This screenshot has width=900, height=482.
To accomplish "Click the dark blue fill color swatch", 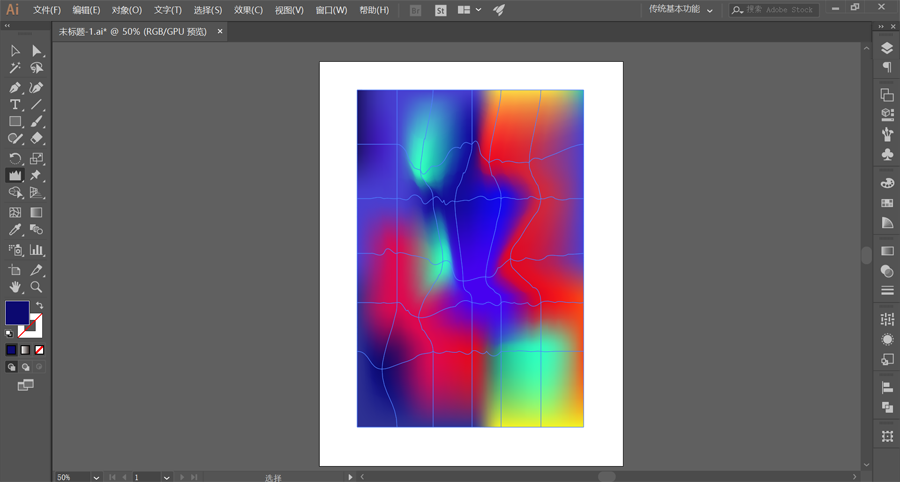I will (x=17, y=313).
